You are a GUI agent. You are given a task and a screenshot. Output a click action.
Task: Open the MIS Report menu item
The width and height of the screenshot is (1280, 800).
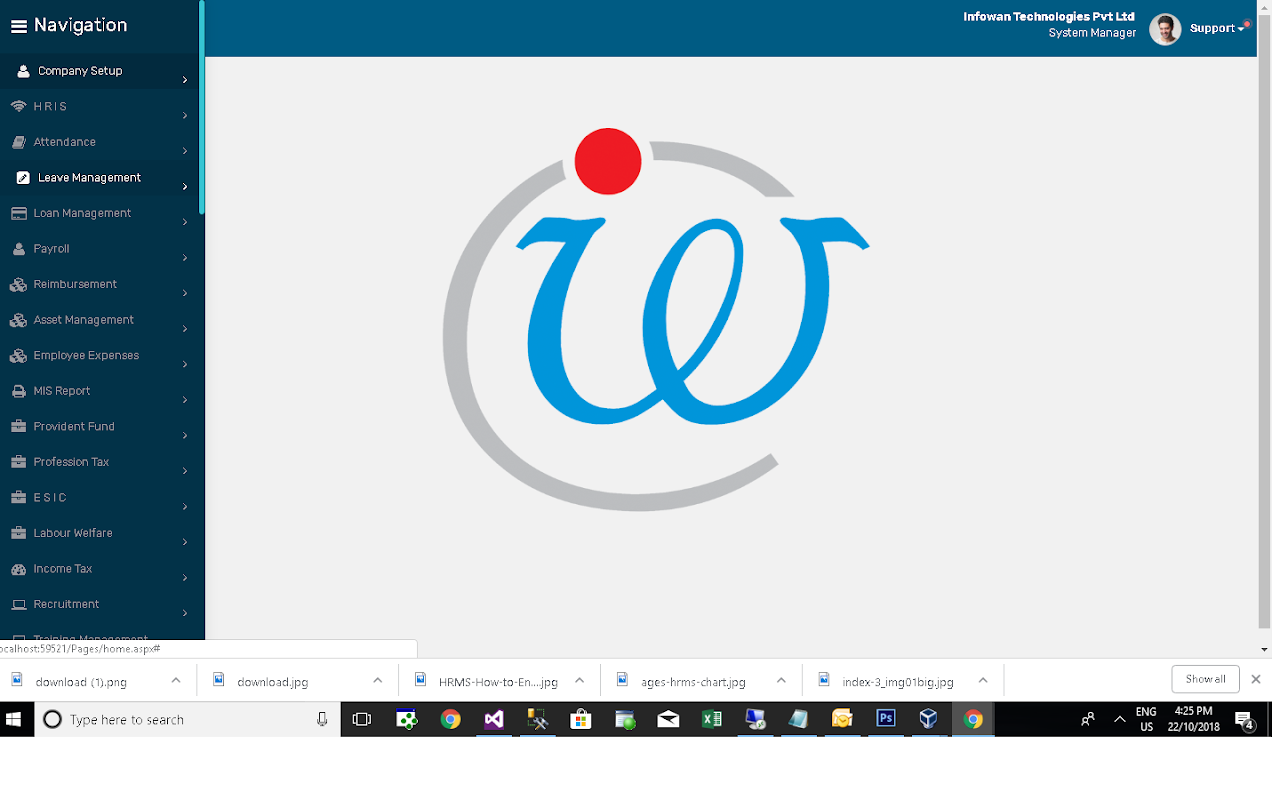(100, 391)
